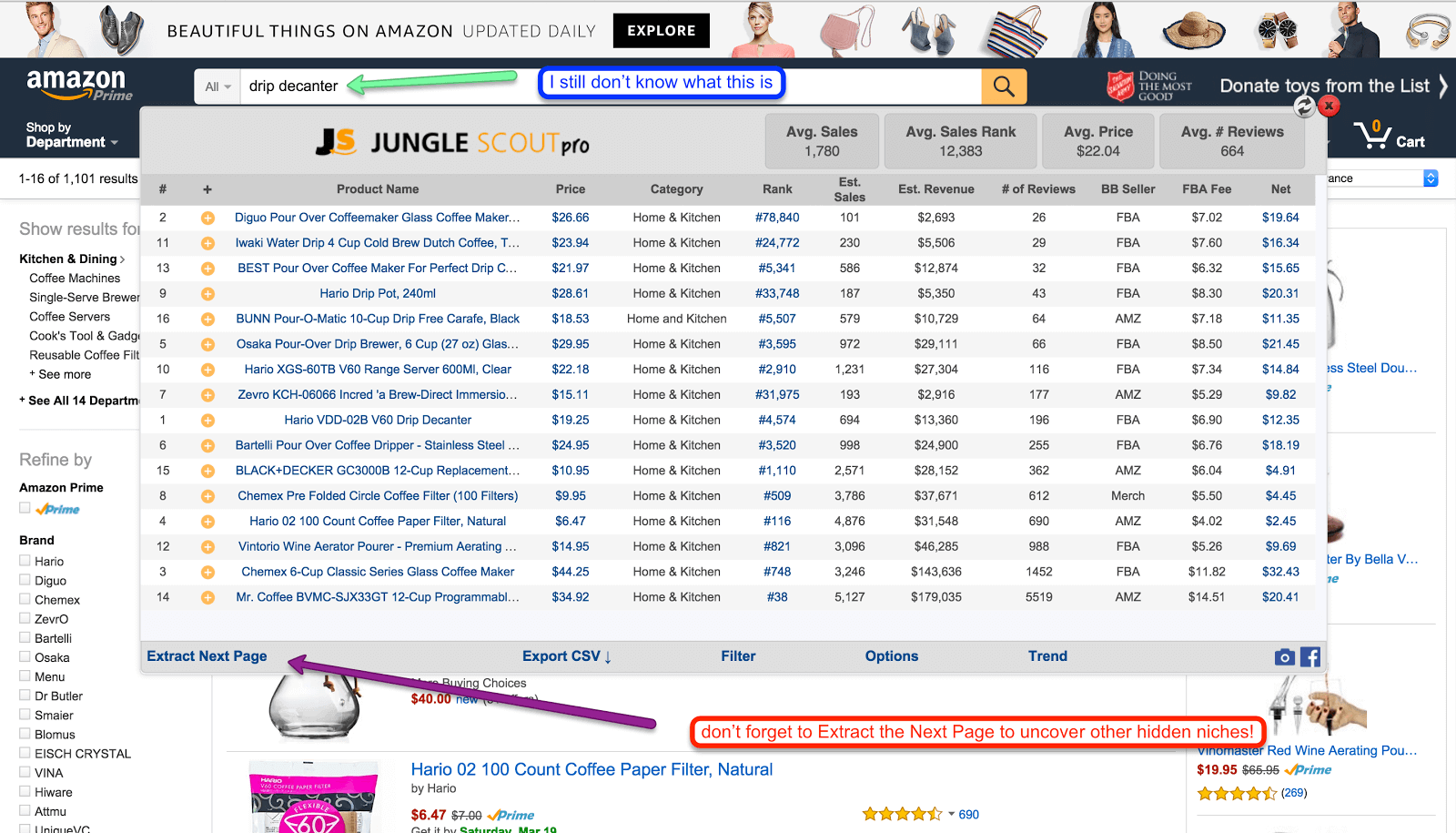Open the Trend view
Image resolution: width=1456 pixels, height=833 pixels.
pyautogui.click(x=1047, y=656)
